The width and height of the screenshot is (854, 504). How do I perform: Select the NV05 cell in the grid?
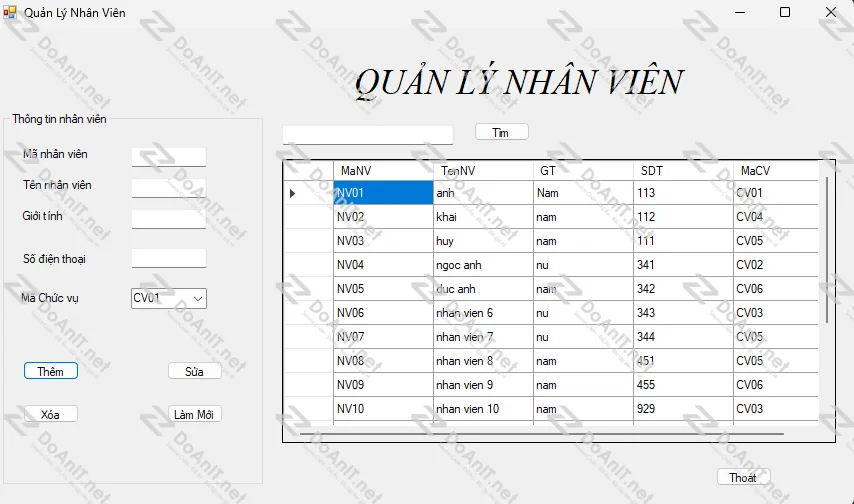tap(382, 289)
